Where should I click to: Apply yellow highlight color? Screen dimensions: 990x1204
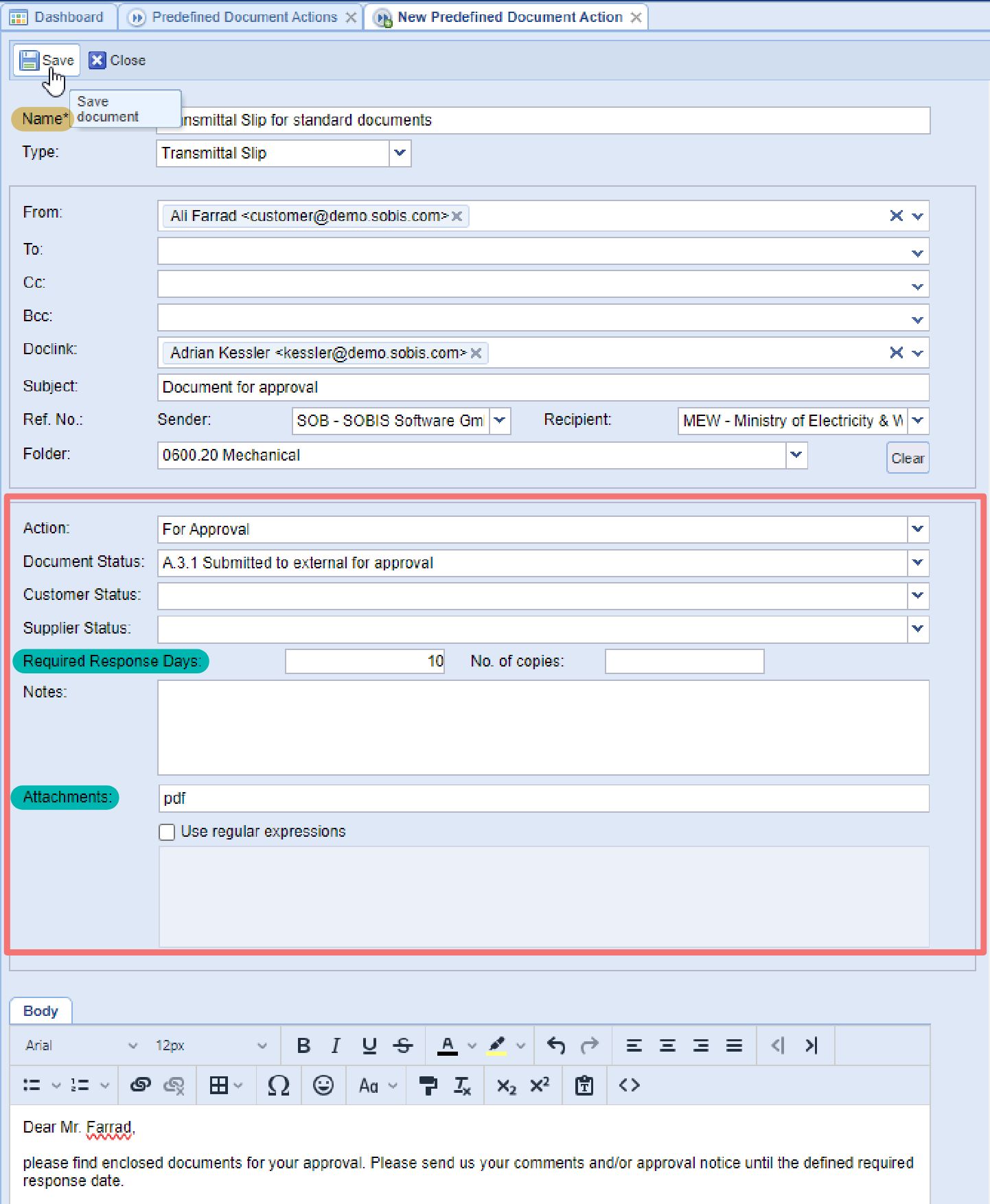pyautogui.click(x=496, y=1045)
